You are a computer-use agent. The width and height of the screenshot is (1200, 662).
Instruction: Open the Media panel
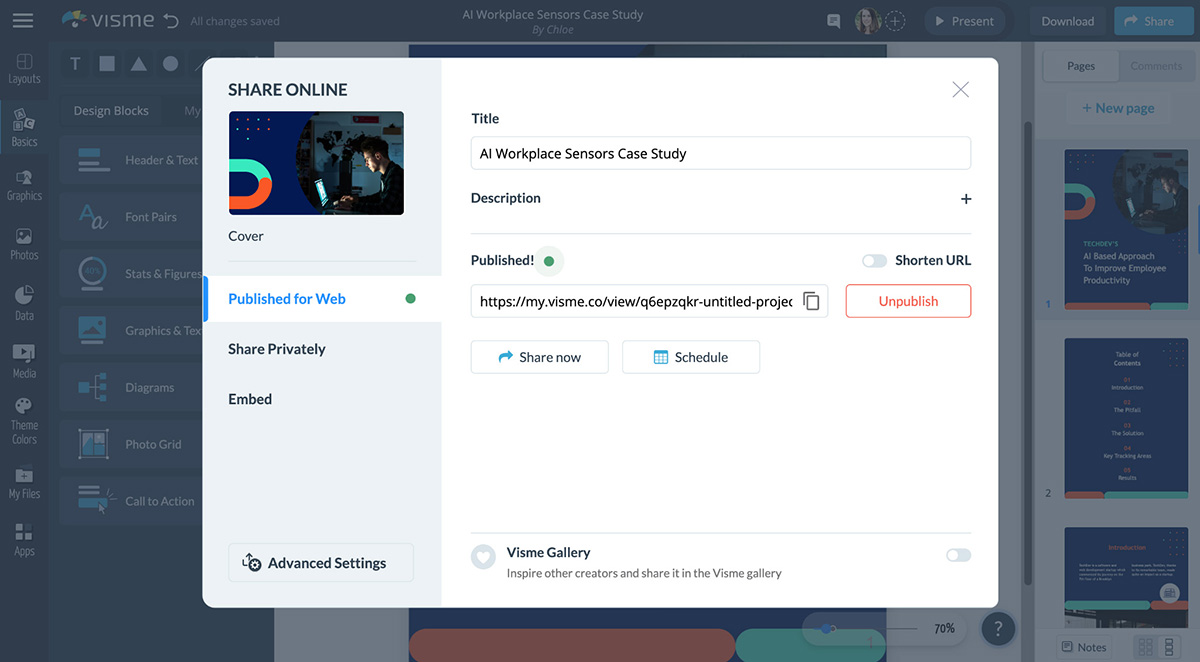click(24, 356)
